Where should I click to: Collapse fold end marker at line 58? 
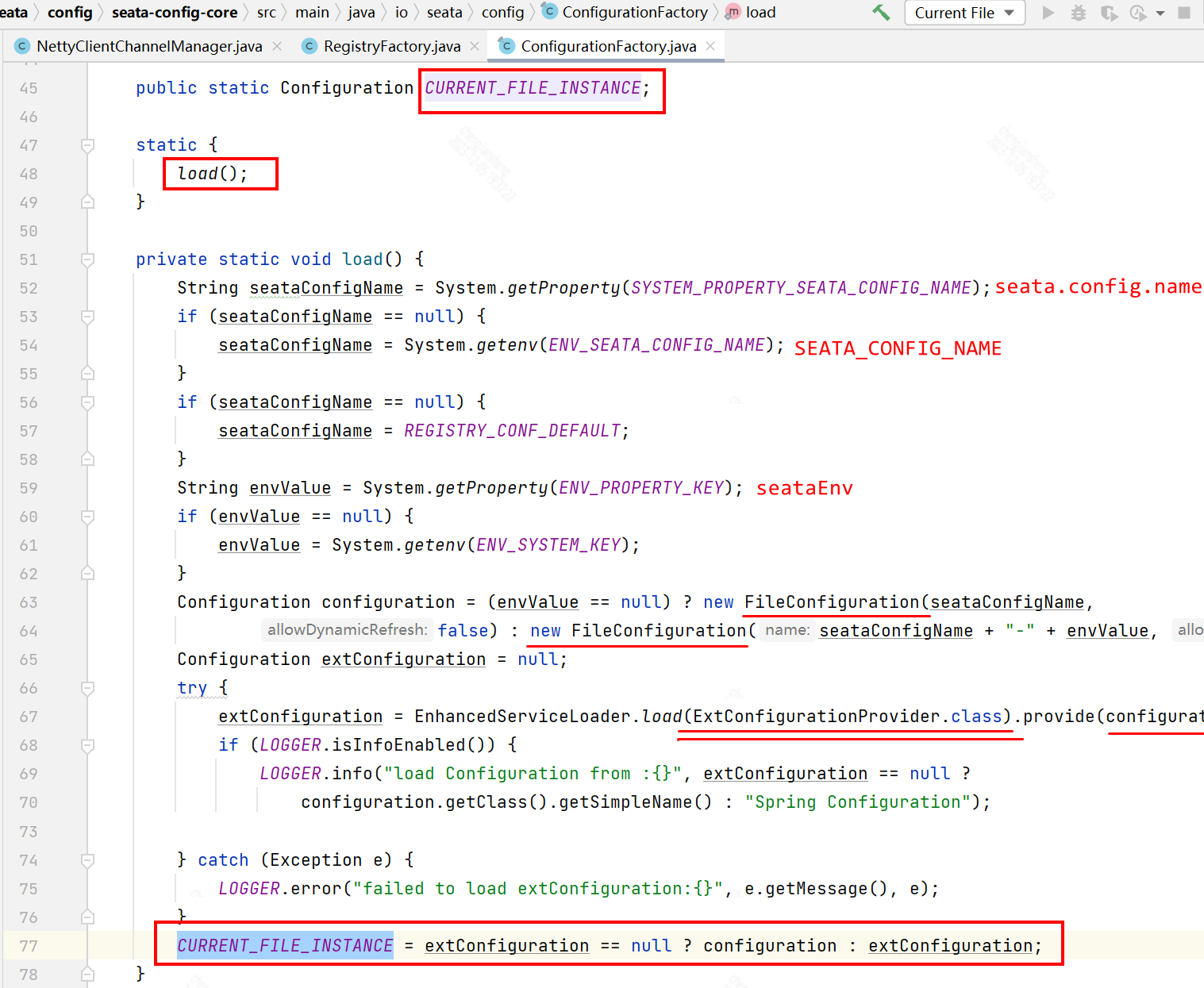tap(87, 459)
